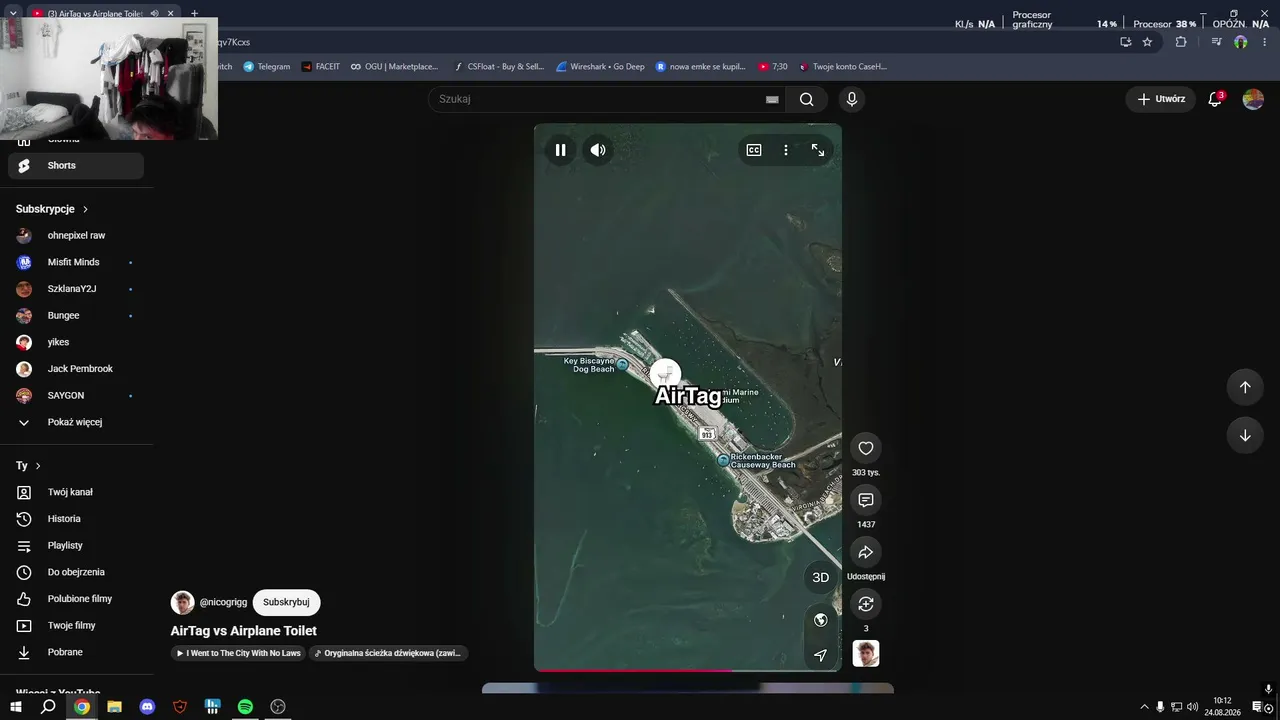Open the comments for this Short
The image size is (1280, 720).
click(866, 500)
